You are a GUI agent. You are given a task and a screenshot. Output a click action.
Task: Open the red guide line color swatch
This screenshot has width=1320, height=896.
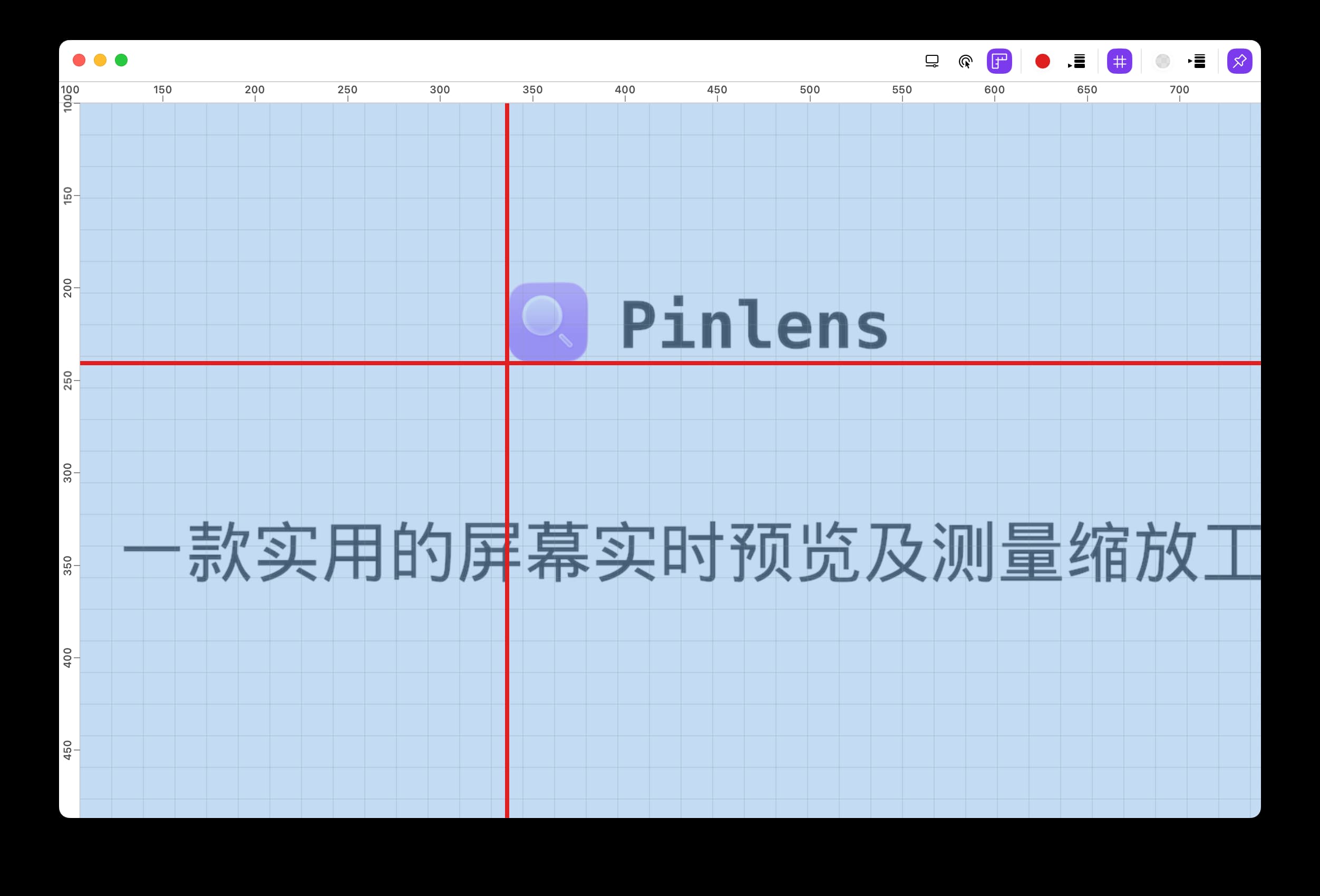tap(1042, 61)
